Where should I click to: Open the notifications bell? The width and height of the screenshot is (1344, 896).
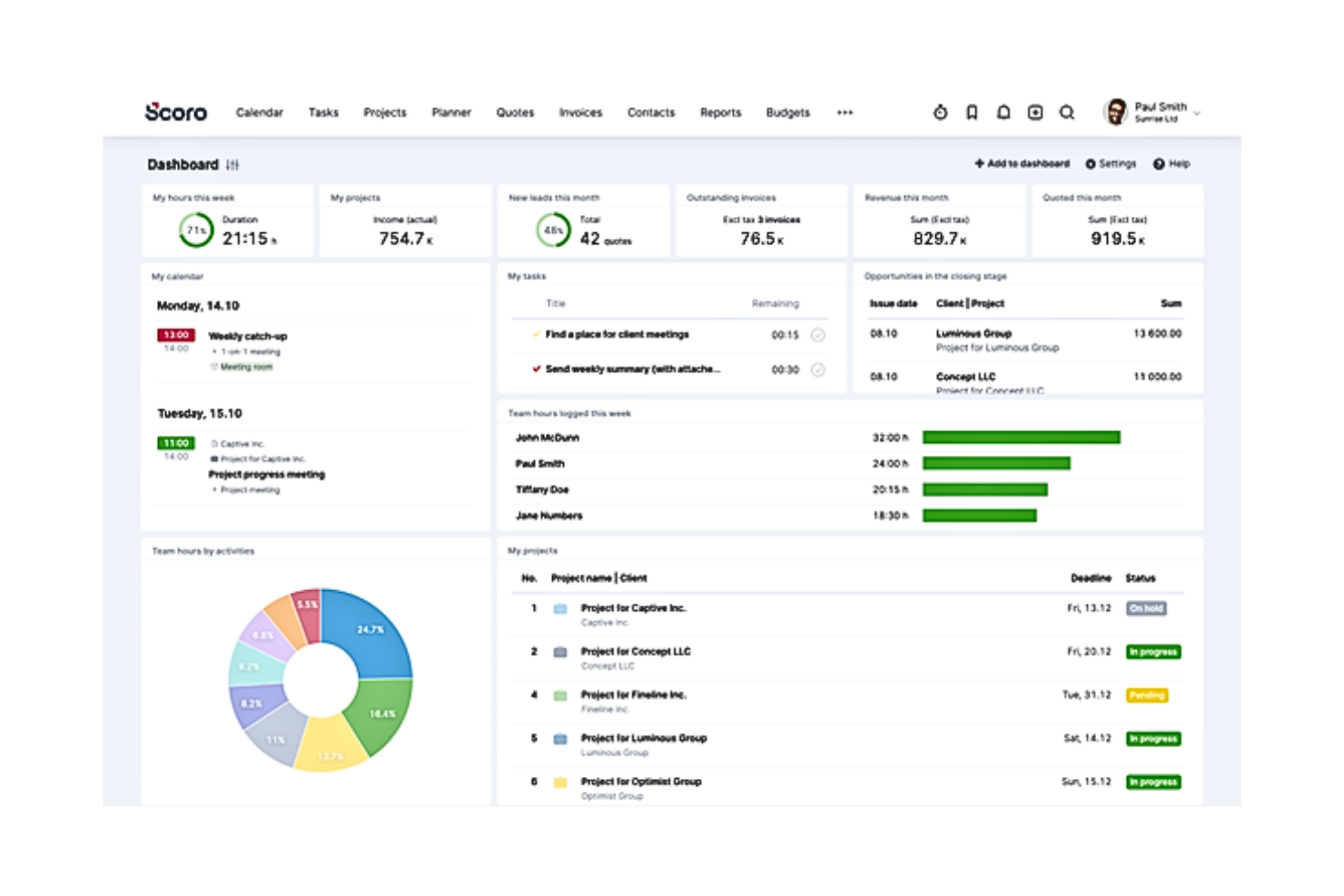click(1003, 112)
